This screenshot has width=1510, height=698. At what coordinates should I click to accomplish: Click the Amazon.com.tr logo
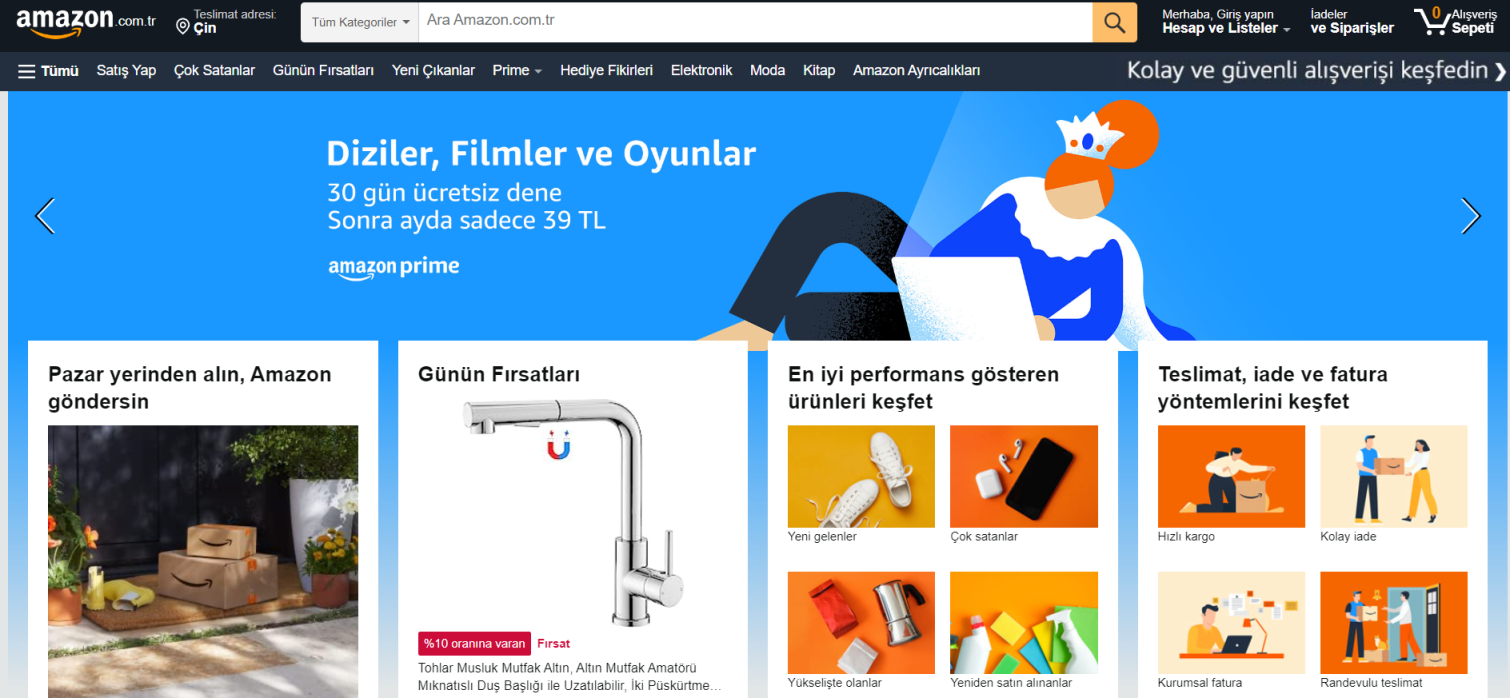tap(86, 22)
